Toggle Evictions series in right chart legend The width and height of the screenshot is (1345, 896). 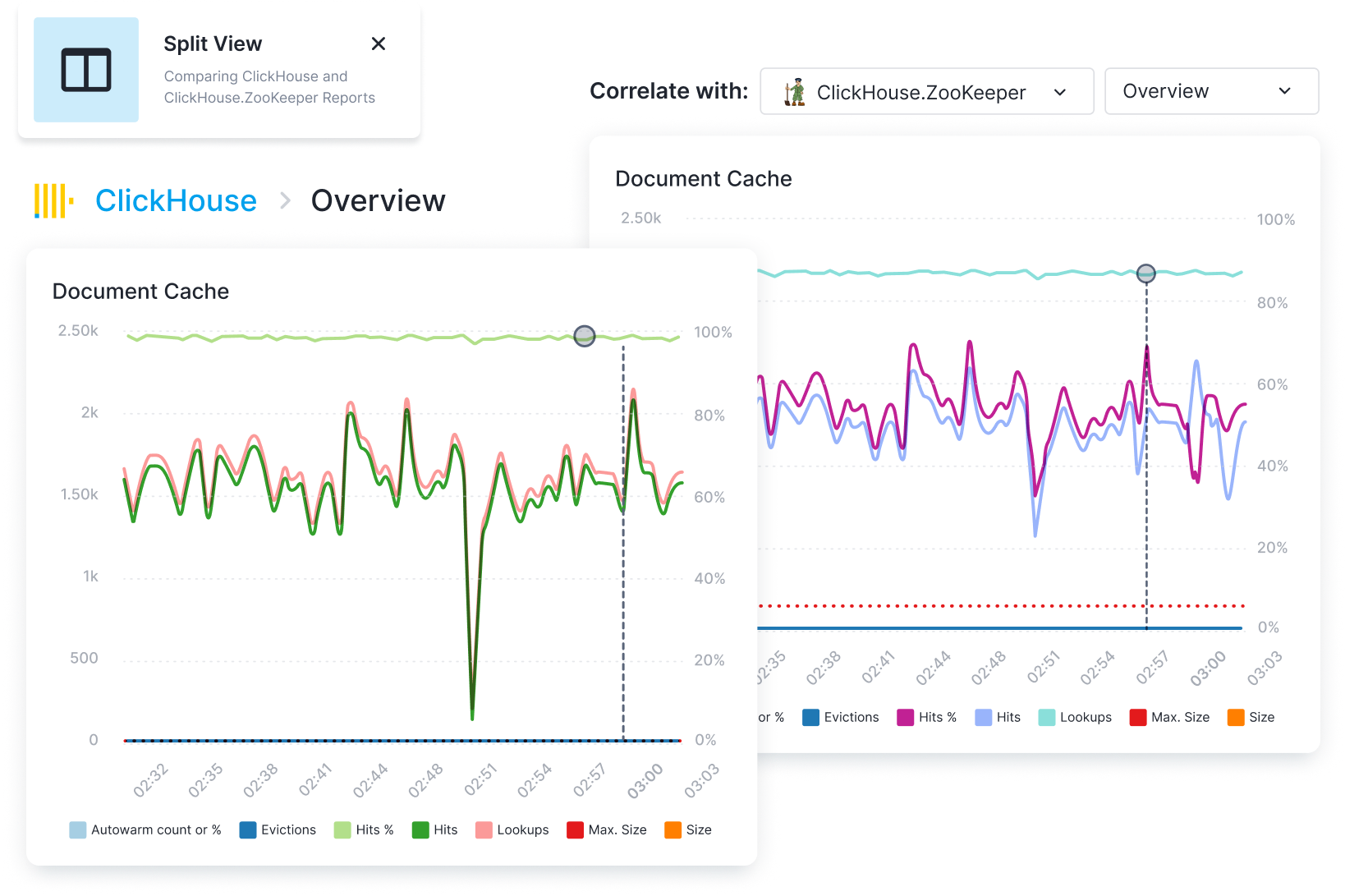[x=841, y=717]
